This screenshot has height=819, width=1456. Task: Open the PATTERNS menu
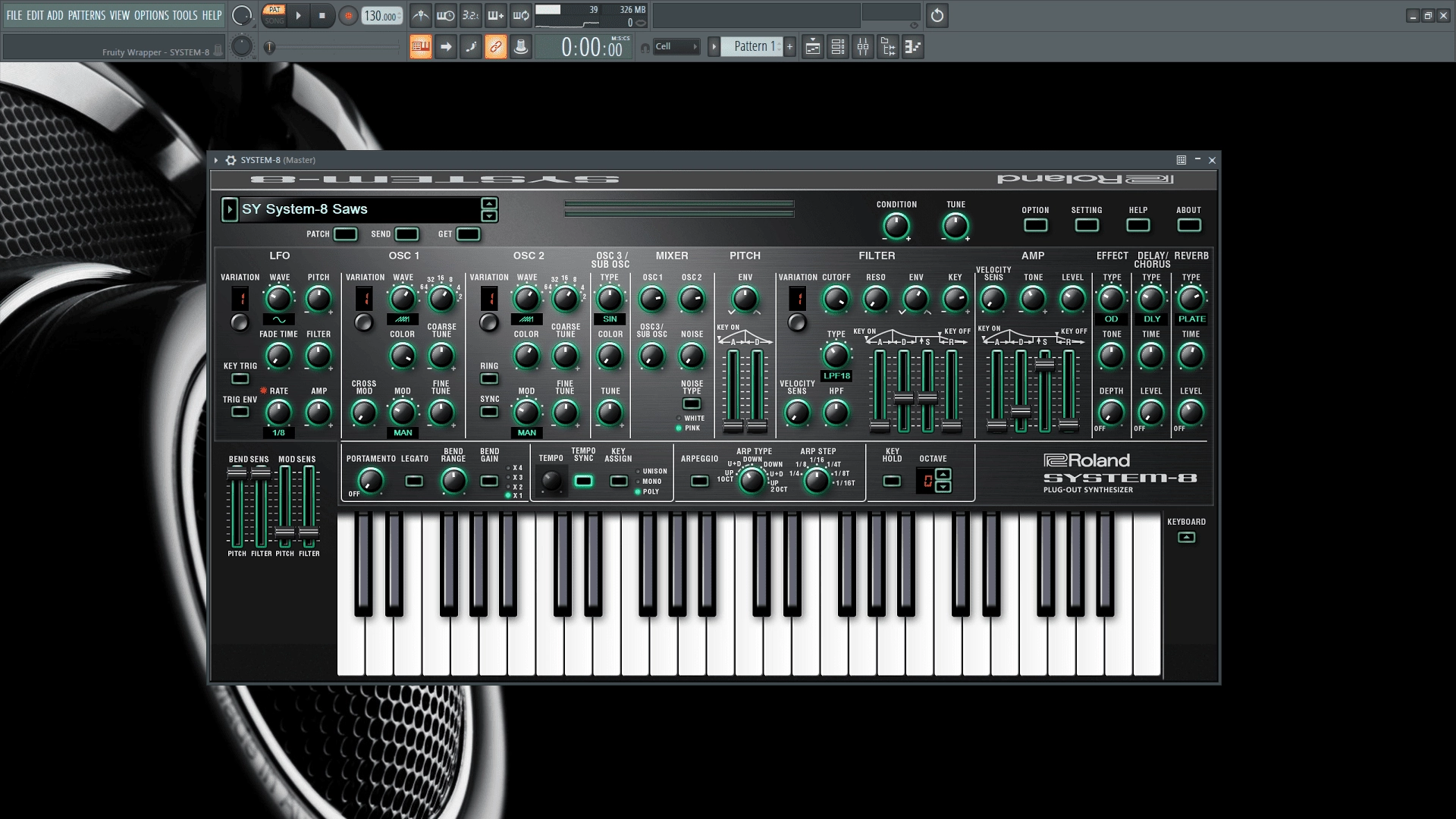pyautogui.click(x=86, y=15)
